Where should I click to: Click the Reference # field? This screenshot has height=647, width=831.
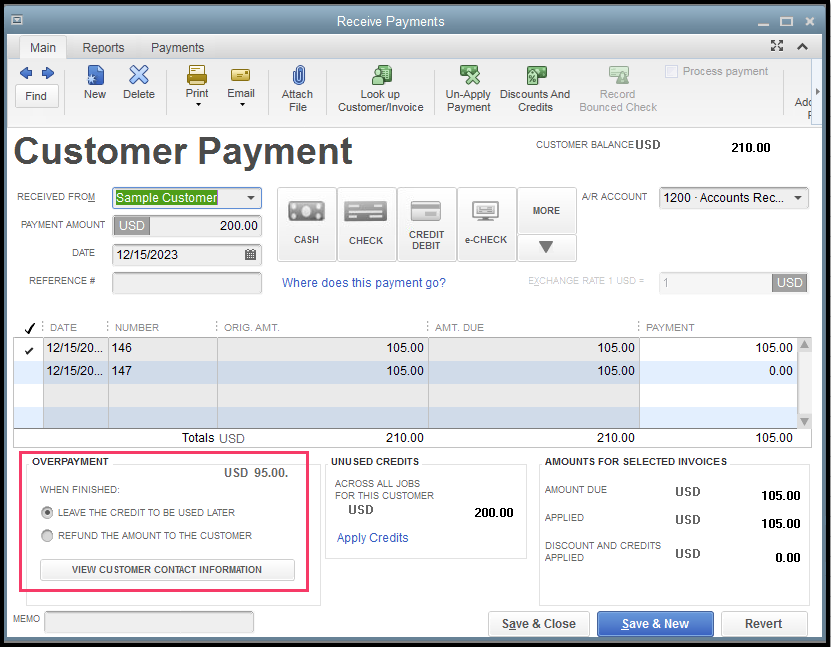click(187, 282)
